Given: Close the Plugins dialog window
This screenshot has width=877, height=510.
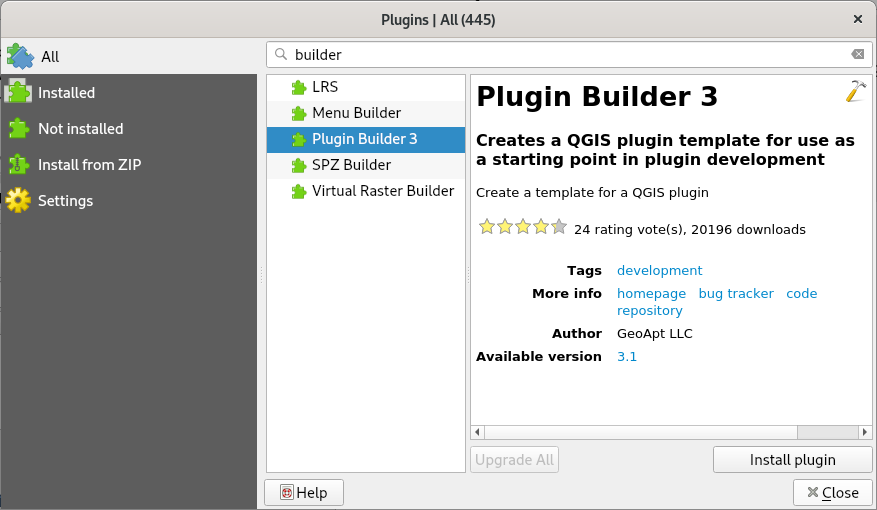Looking at the screenshot, I should tap(857, 20).
